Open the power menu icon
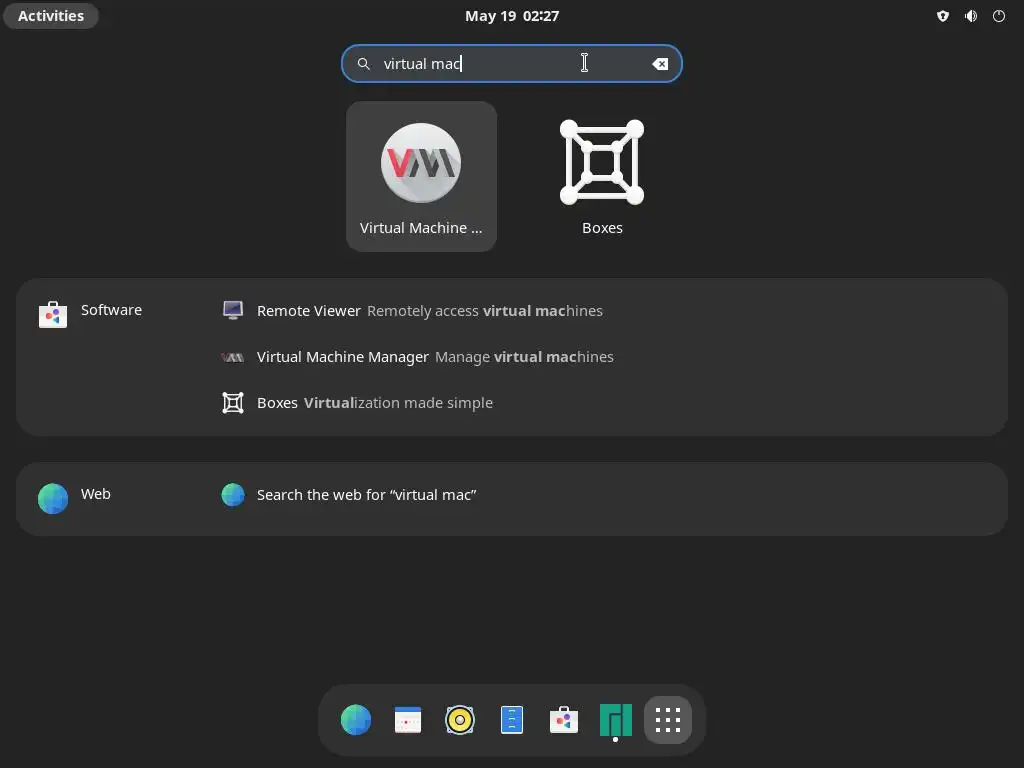 coord(999,16)
